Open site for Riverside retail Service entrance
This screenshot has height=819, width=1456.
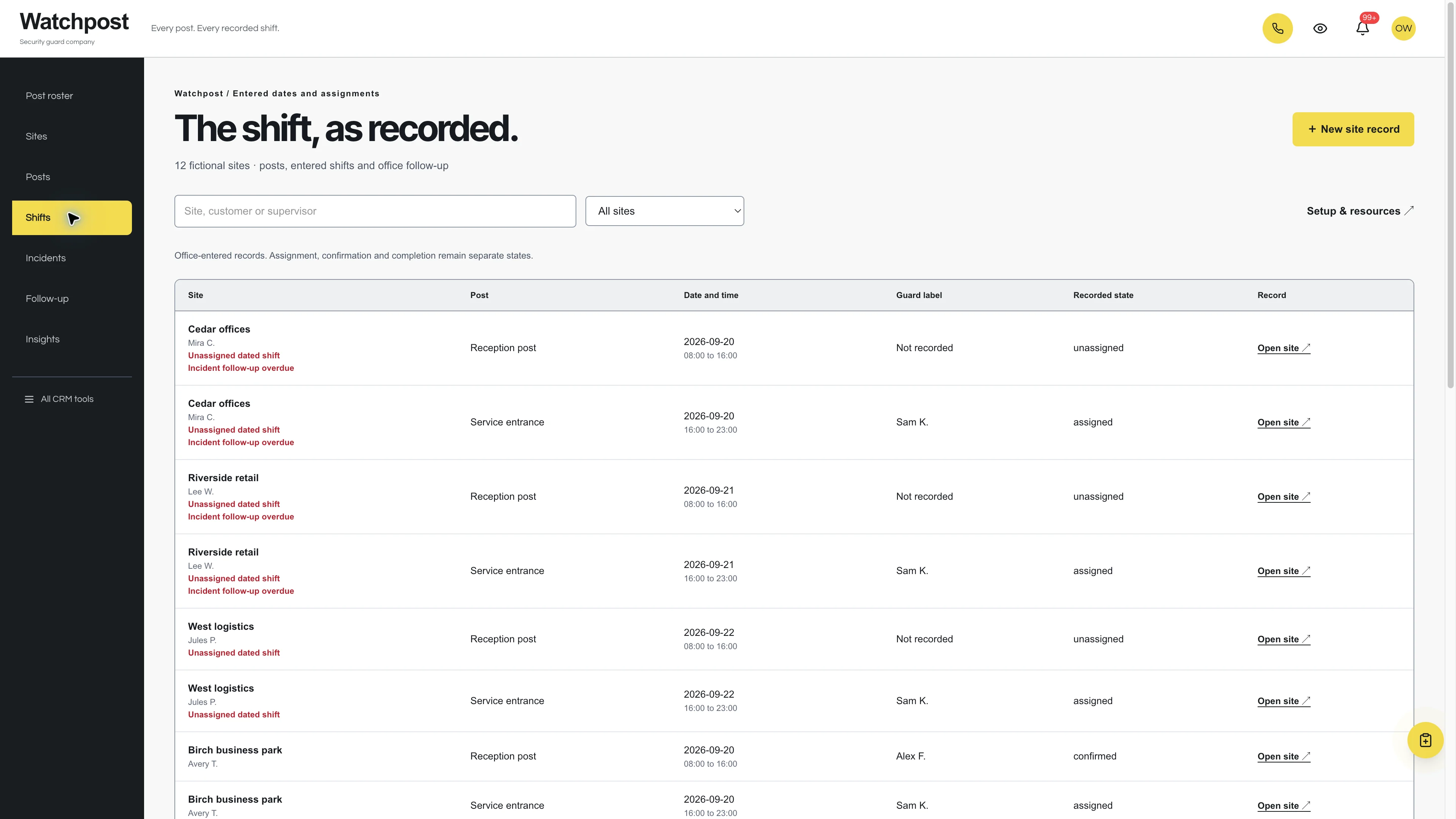(1283, 571)
